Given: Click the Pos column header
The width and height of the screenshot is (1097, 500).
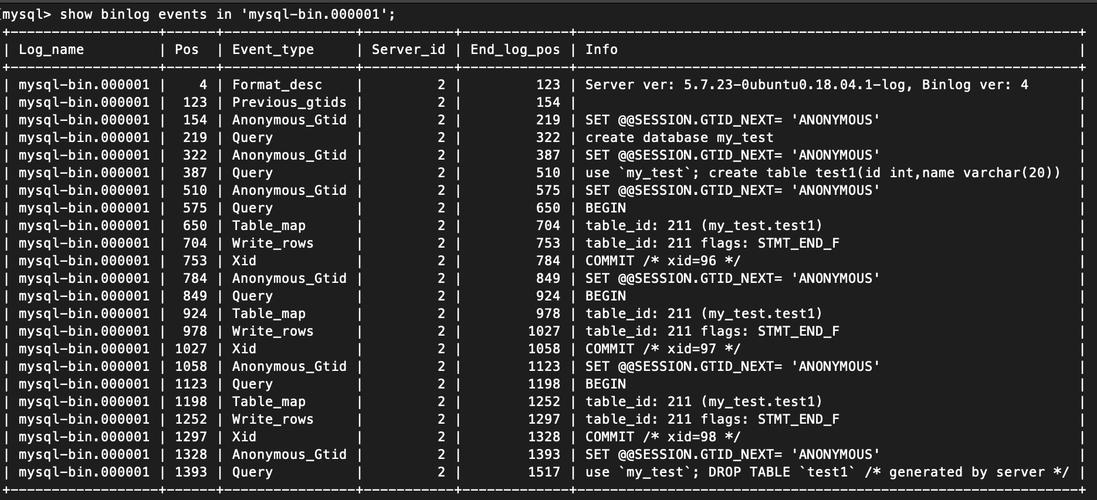Looking at the screenshot, I should point(186,49).
